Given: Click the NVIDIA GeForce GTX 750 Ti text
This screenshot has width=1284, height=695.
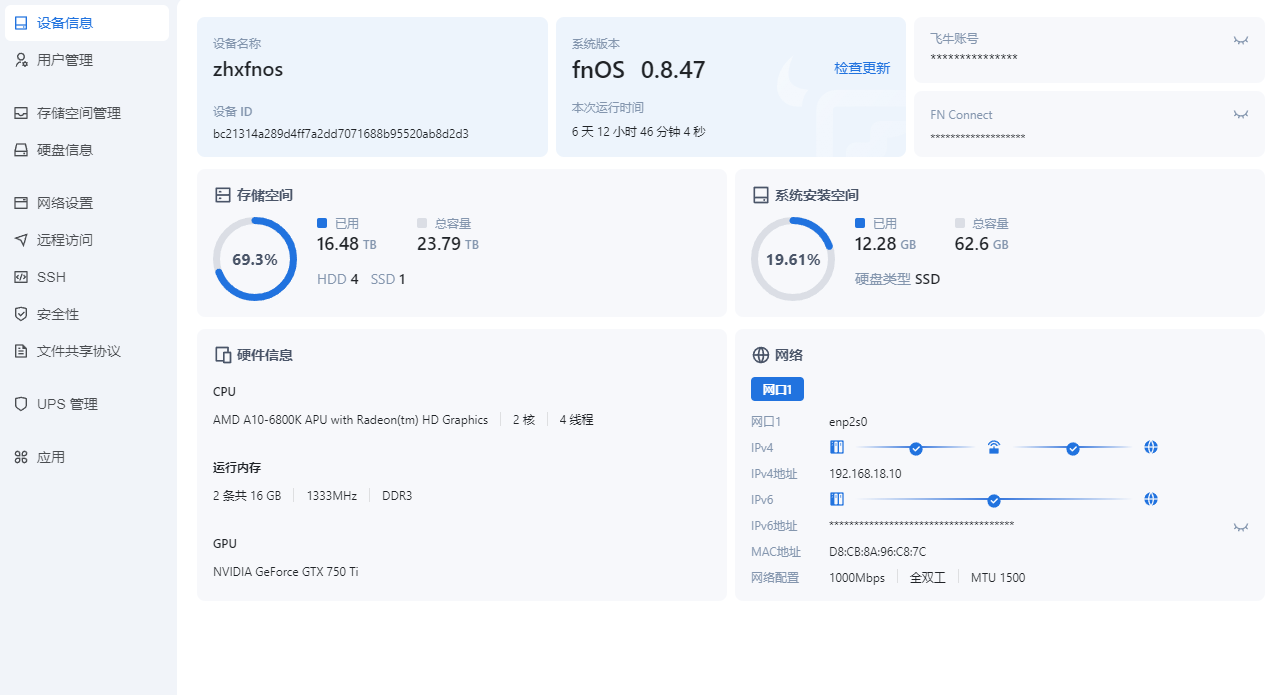Looking at the screenshot, I should tap(286, 572).
